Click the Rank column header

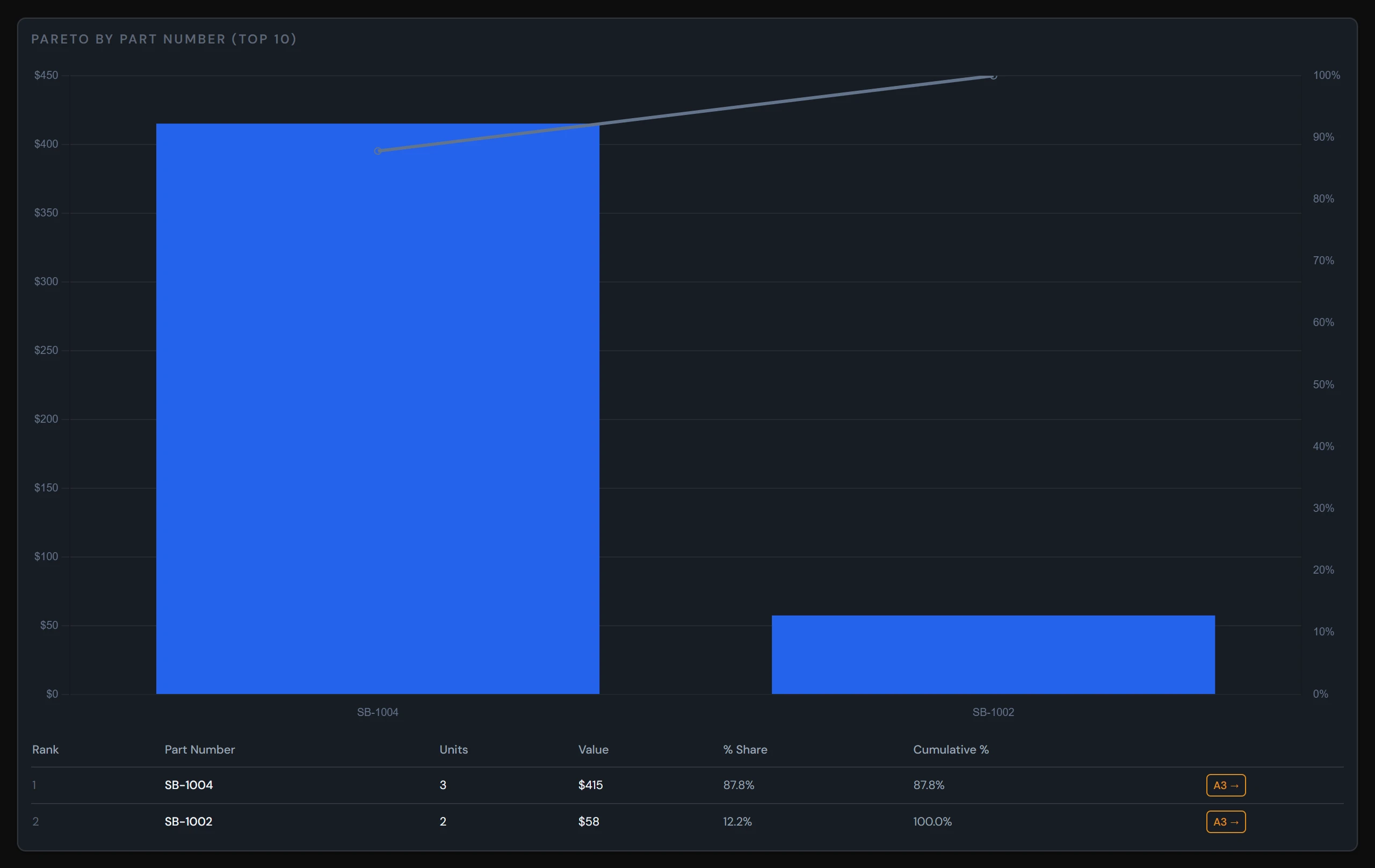tap(45, 749)
